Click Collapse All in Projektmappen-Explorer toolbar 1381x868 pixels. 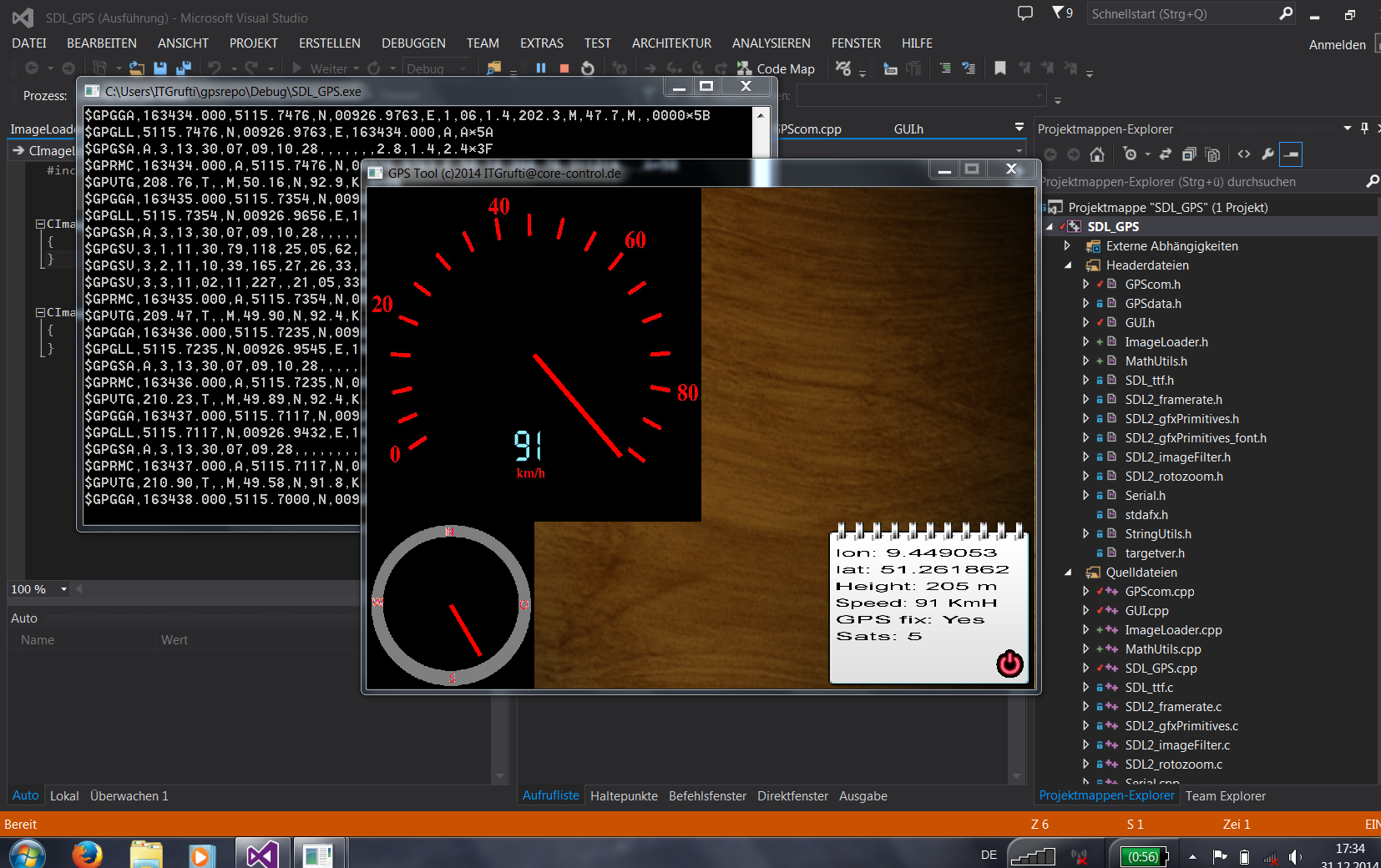pos(1189,154)
